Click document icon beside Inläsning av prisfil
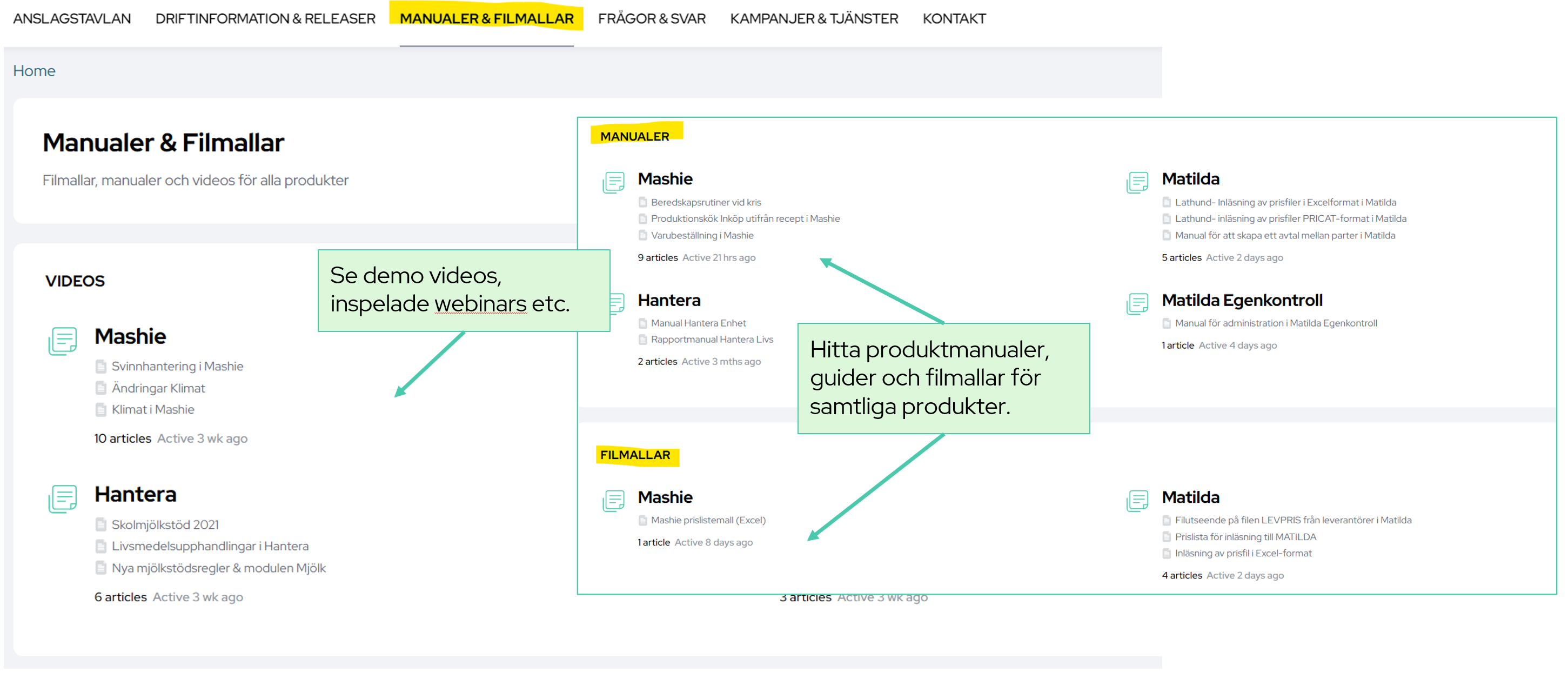This screenshot has height=698, width=1568. (1166, 553)
